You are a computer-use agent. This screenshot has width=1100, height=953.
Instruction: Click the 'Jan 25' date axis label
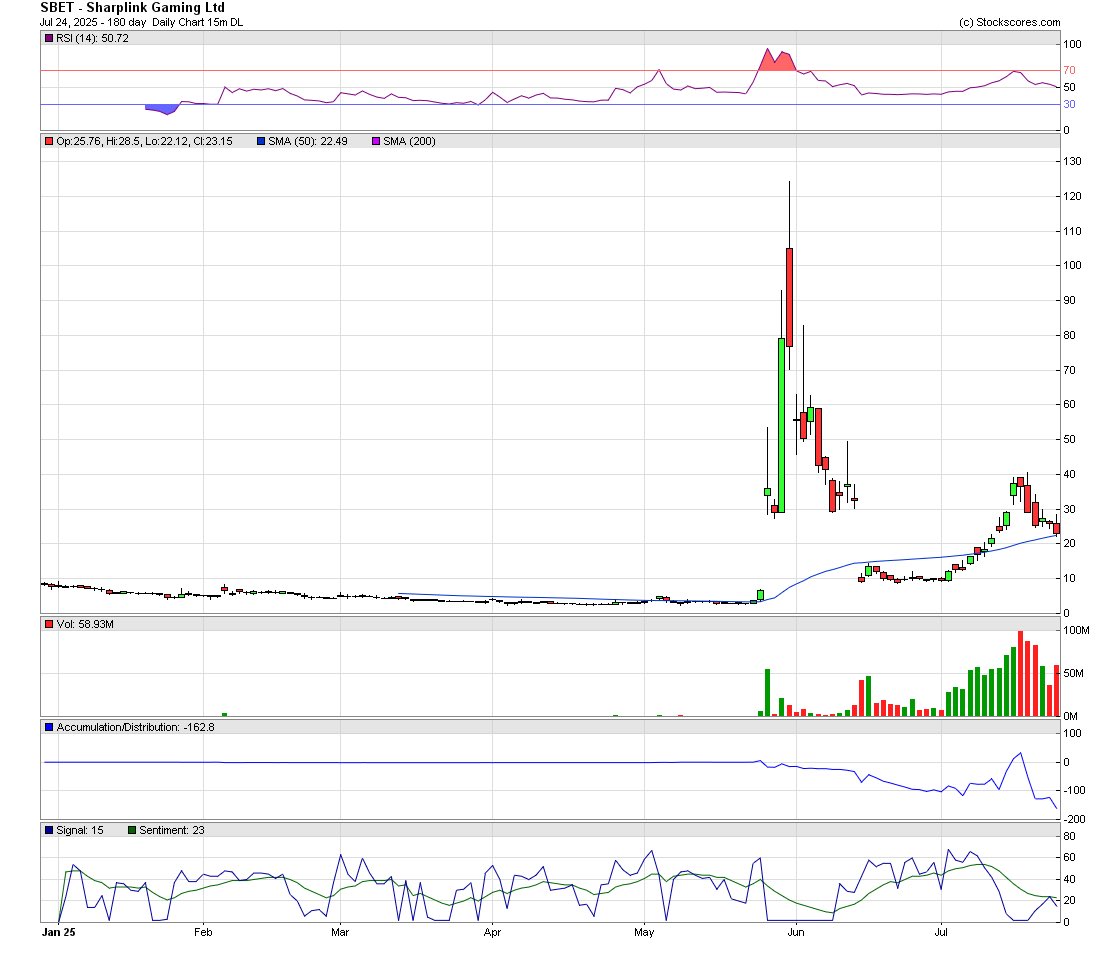pyautogui.click(x=58, y=933)
